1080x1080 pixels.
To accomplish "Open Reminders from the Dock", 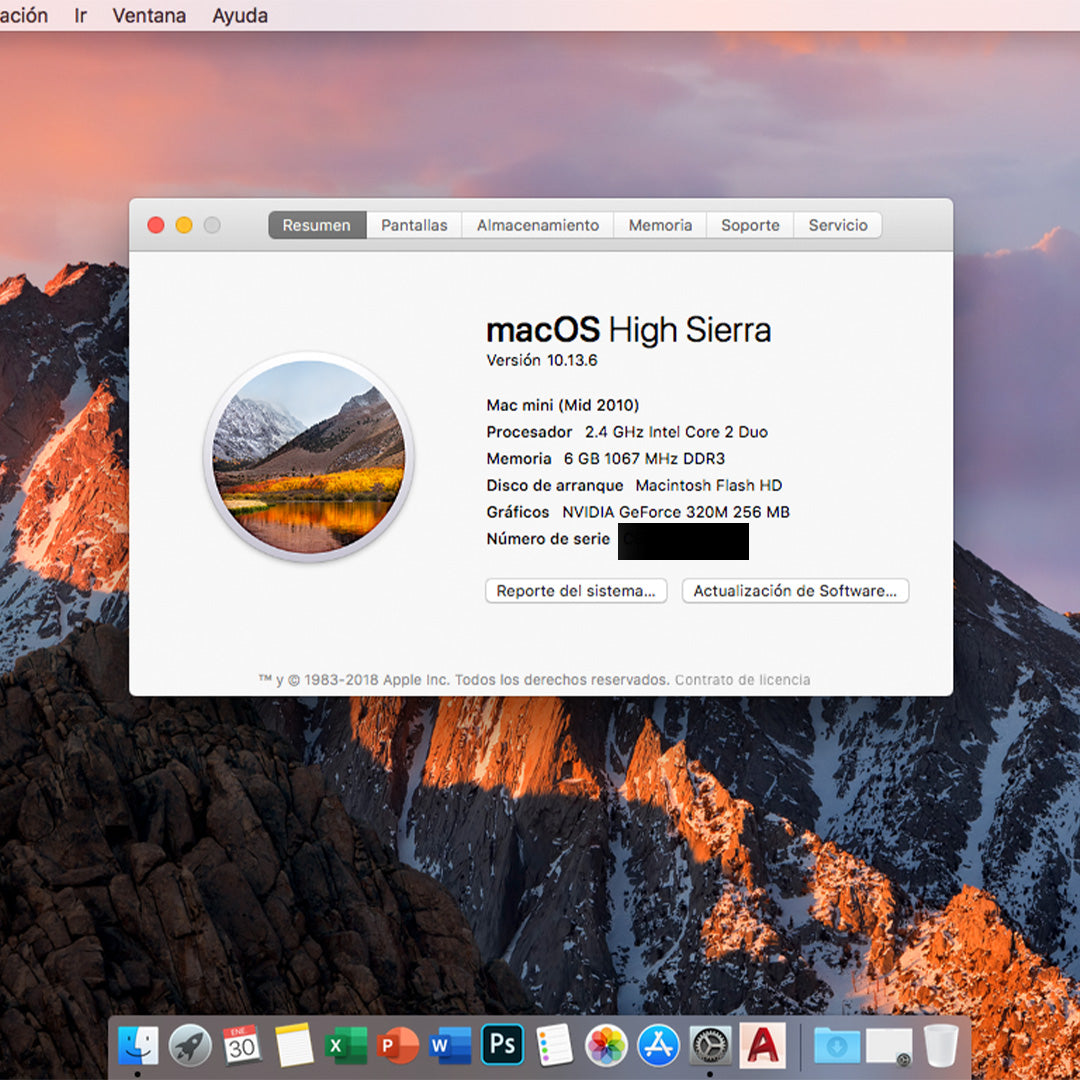I will [554, 1044].
